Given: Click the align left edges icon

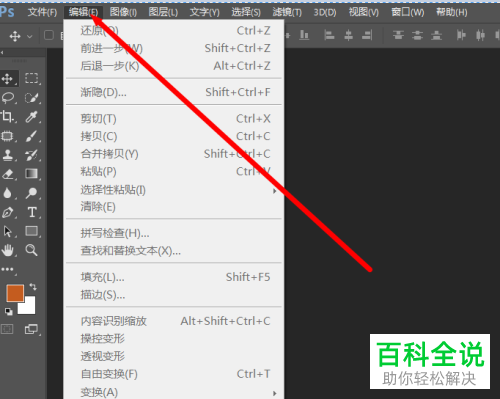Looking at the screenshot, I should pos(329,35).
